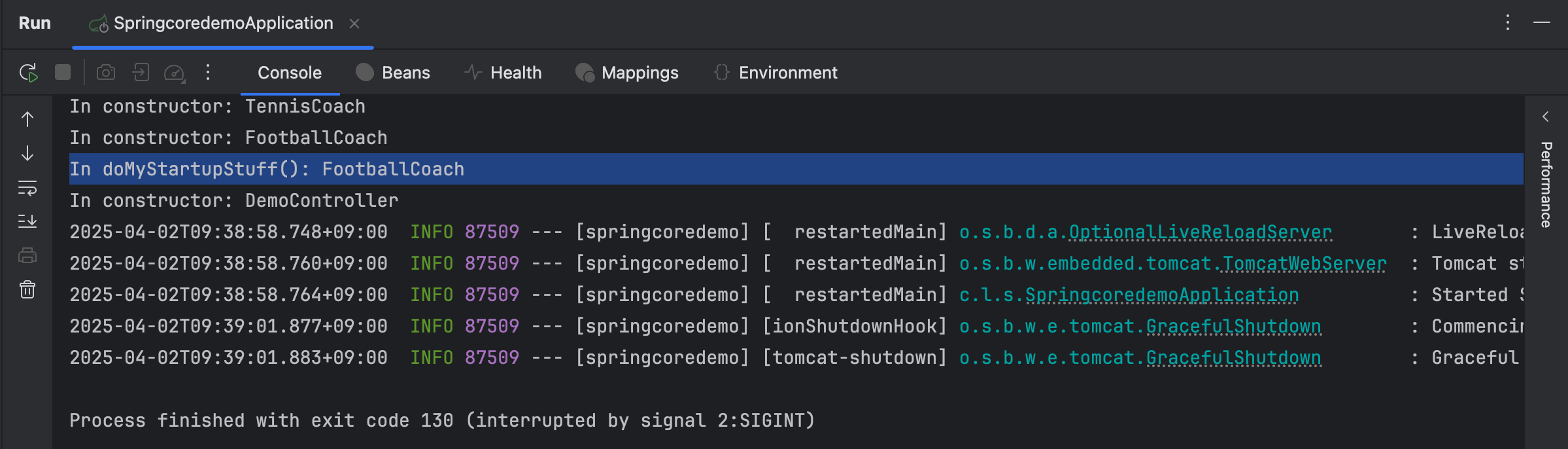Switch to the Beans tab
This screenshot has height=449, width=1568.
[393, 73]
